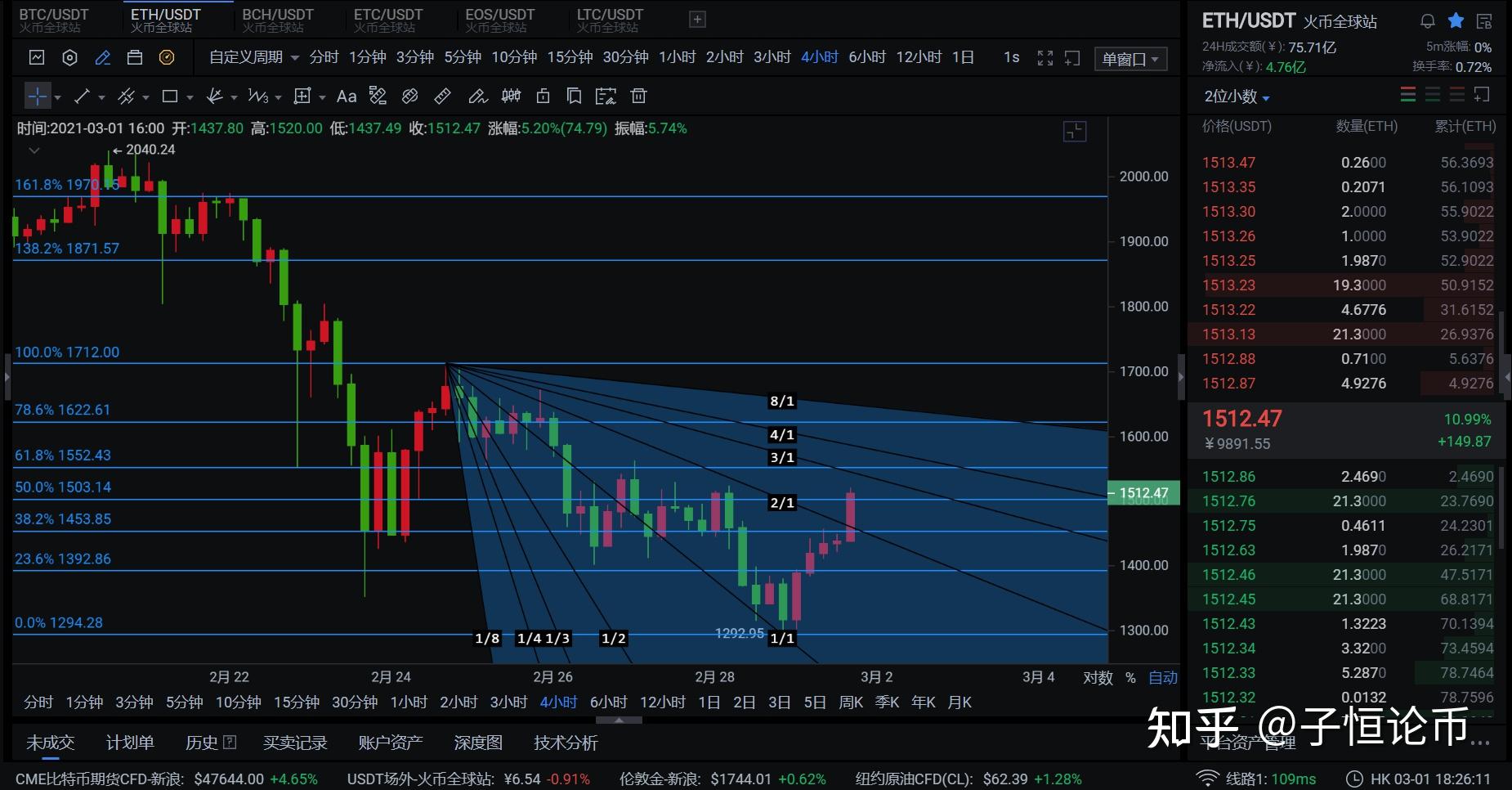Activate the Aa text annotation tool
The width and height of the screenshot is (1512, 790).
point(347,97)
